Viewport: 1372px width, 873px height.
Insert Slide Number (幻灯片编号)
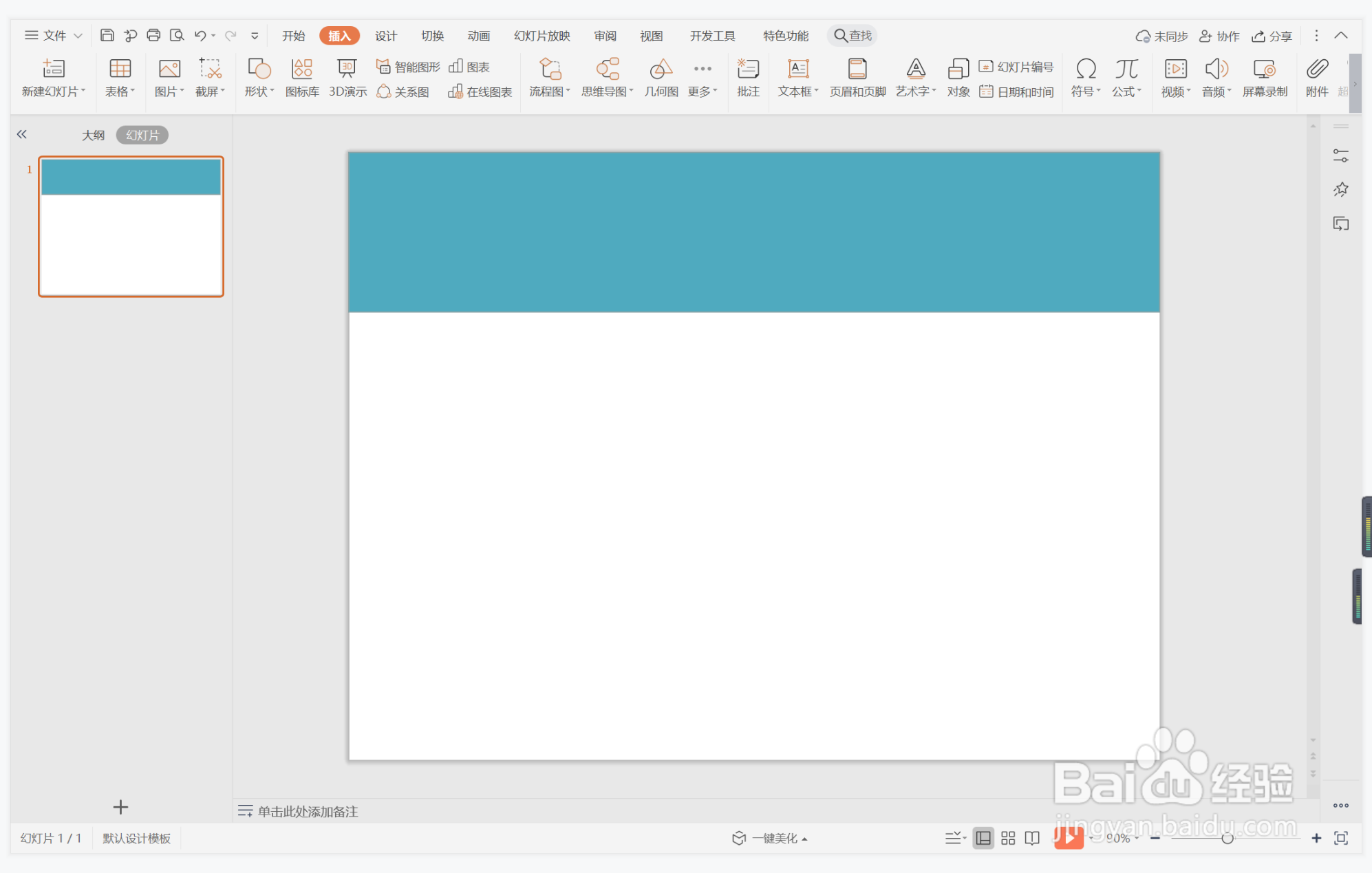coord(1016,67)
